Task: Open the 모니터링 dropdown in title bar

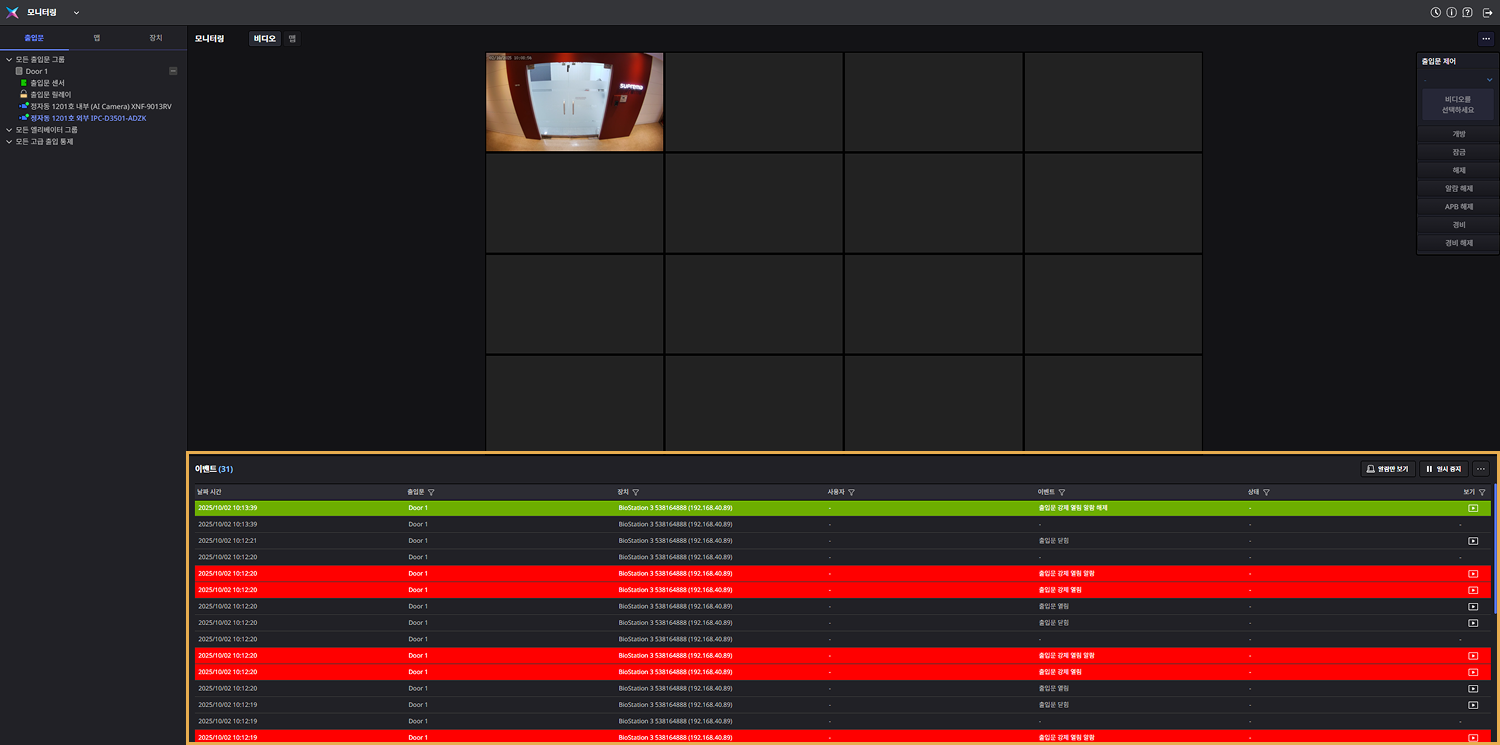Action: pyautogui.click(x=77, y=13)
